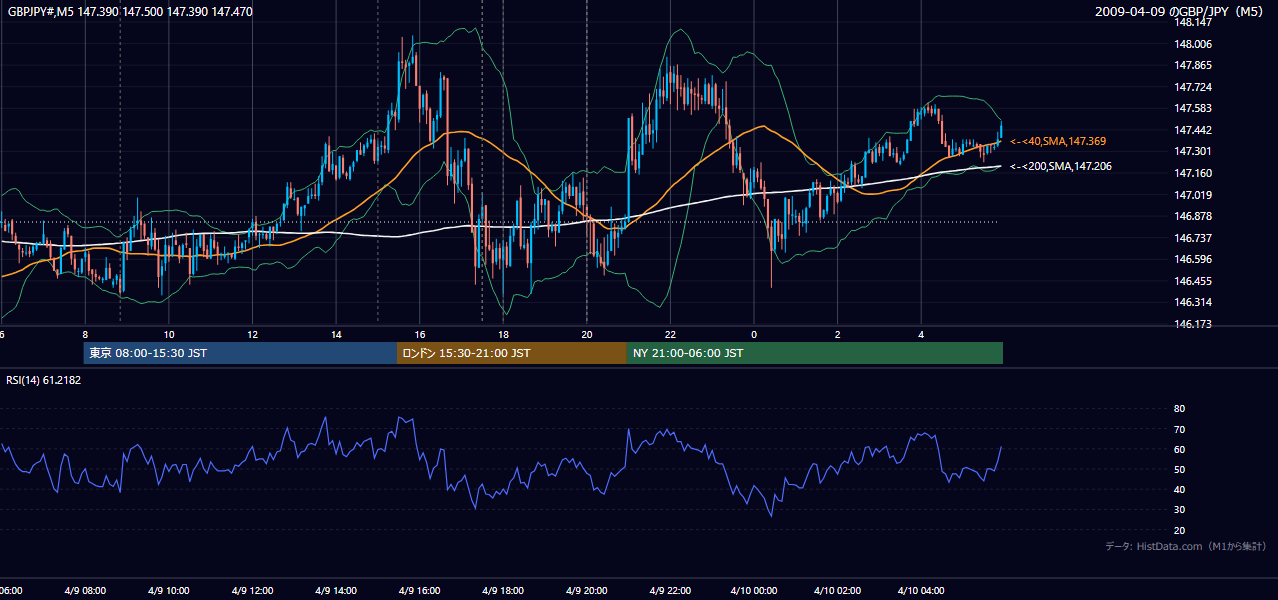Select the ロンドン 15:30-21:00 JST session bar
The height and width of the screenshot is (600, 1278).
(x=512, y=353)
